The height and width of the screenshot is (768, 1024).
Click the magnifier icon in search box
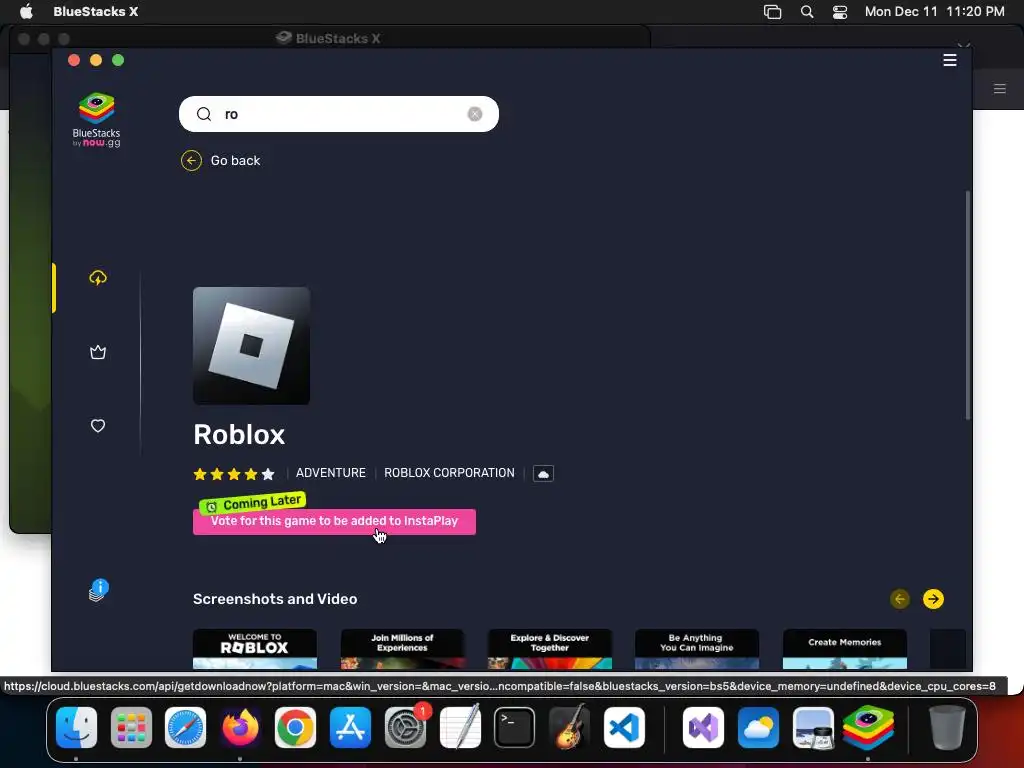[204, 114]
